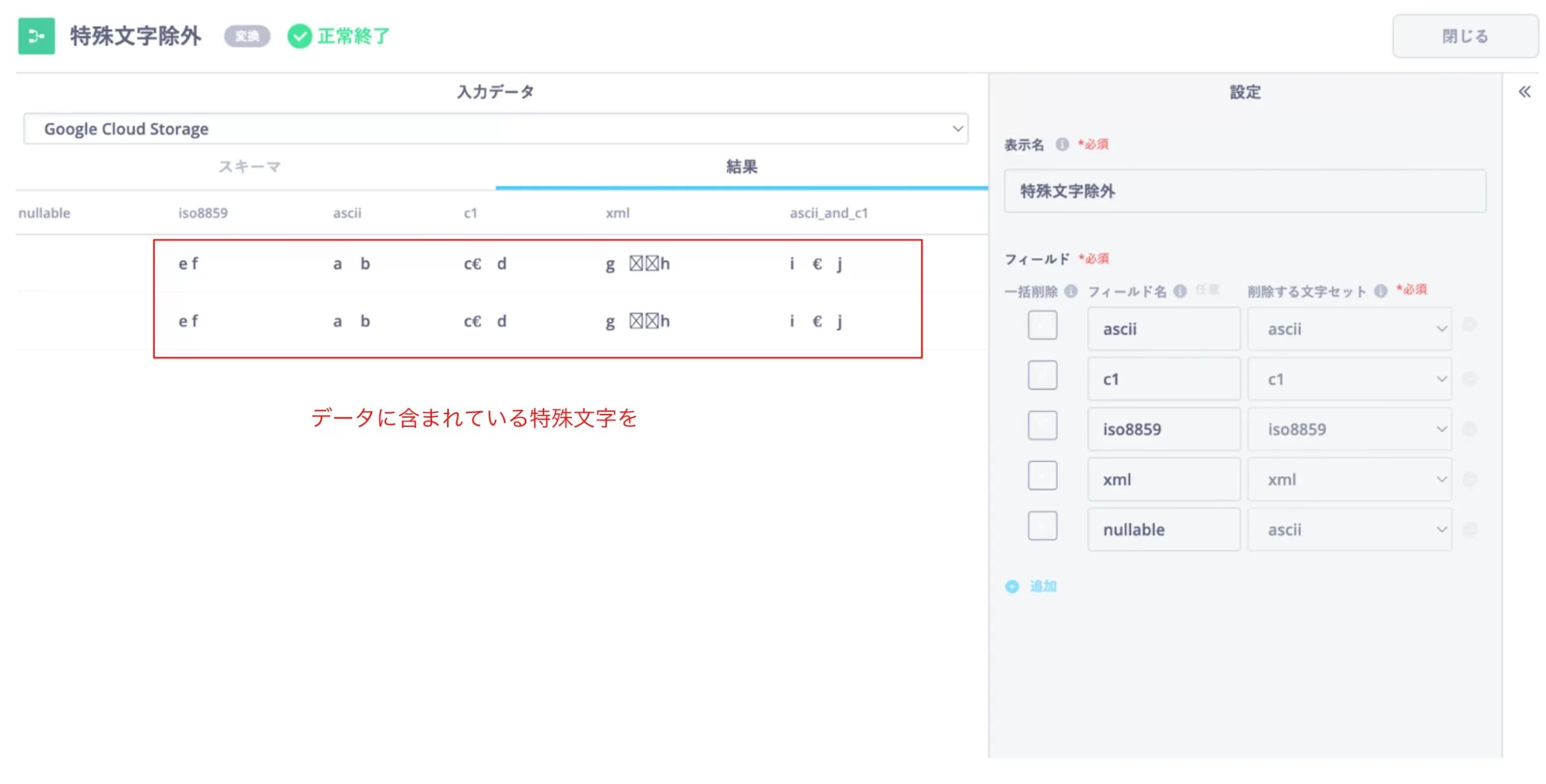Click info icon next to 削除する文字セット
1546x784 pixels.
click(x=1381, y=292)
